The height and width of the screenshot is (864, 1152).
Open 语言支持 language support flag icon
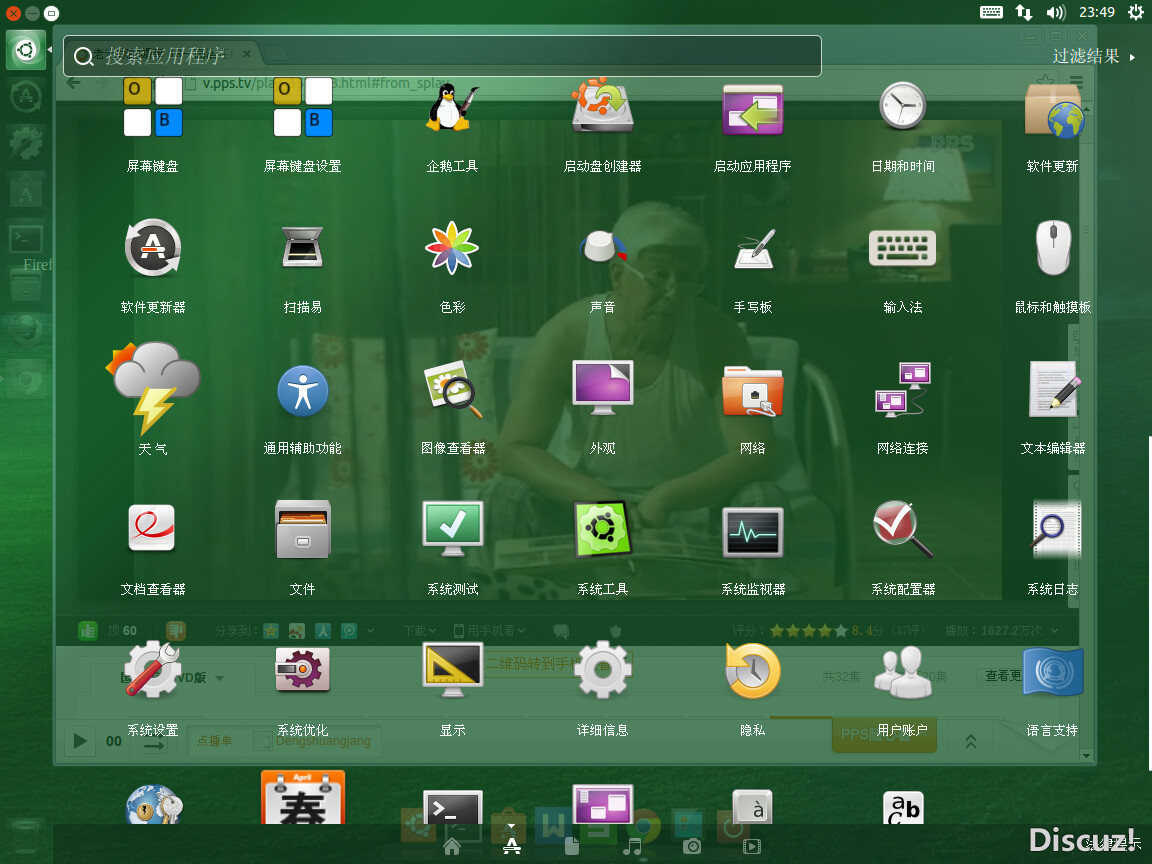(x=1054, y=672)
